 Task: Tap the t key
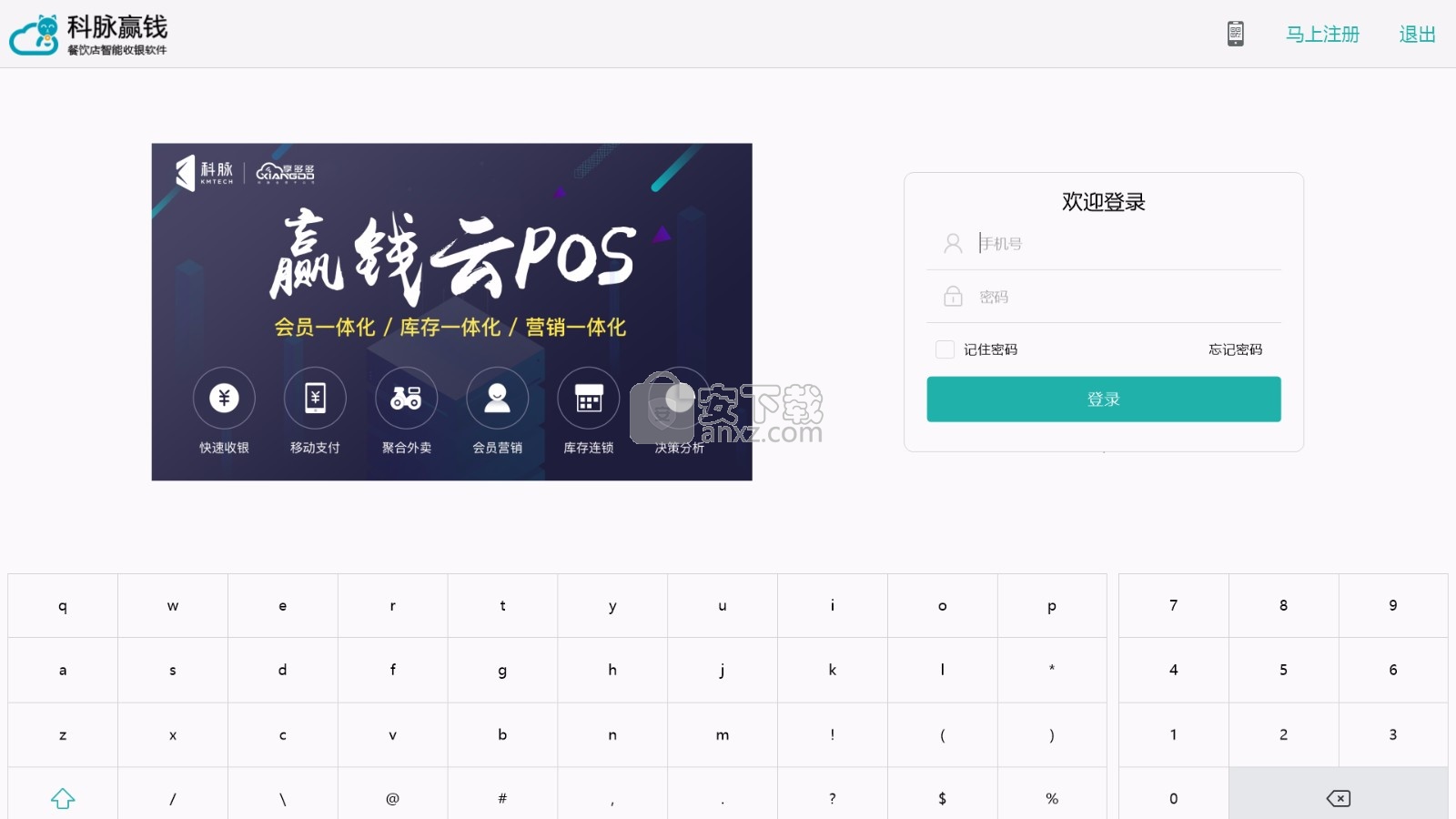(x=502, y=606)
